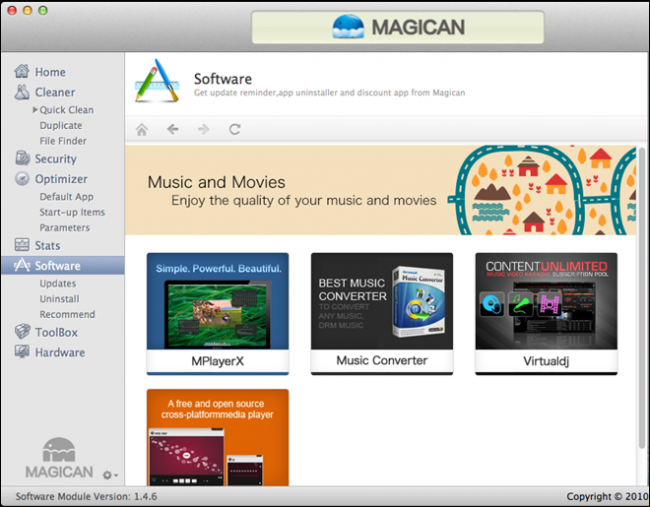Click the MPlayerX title label
Viewport: 650px width, 507px height.
[x=218, y=361]
